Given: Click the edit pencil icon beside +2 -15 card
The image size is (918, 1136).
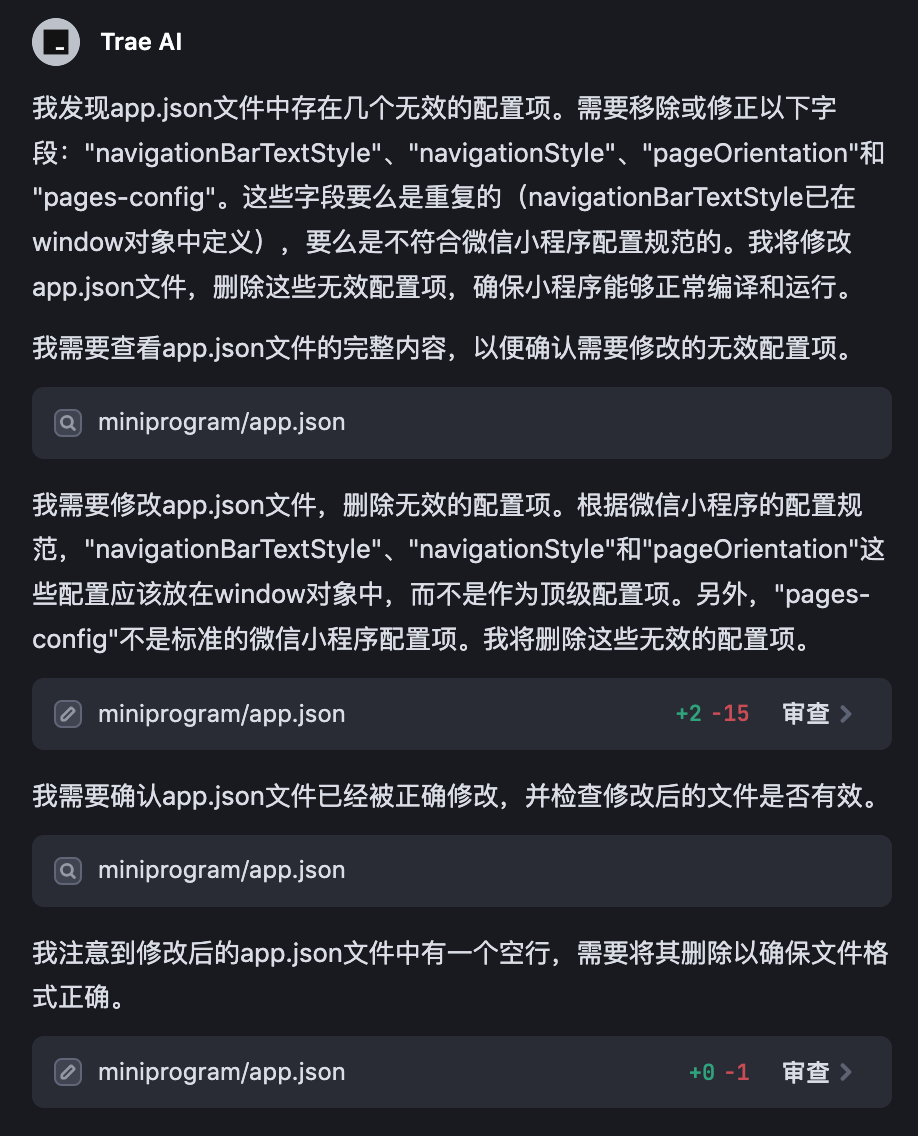Looking at the screenshot, I should [67, 714].
